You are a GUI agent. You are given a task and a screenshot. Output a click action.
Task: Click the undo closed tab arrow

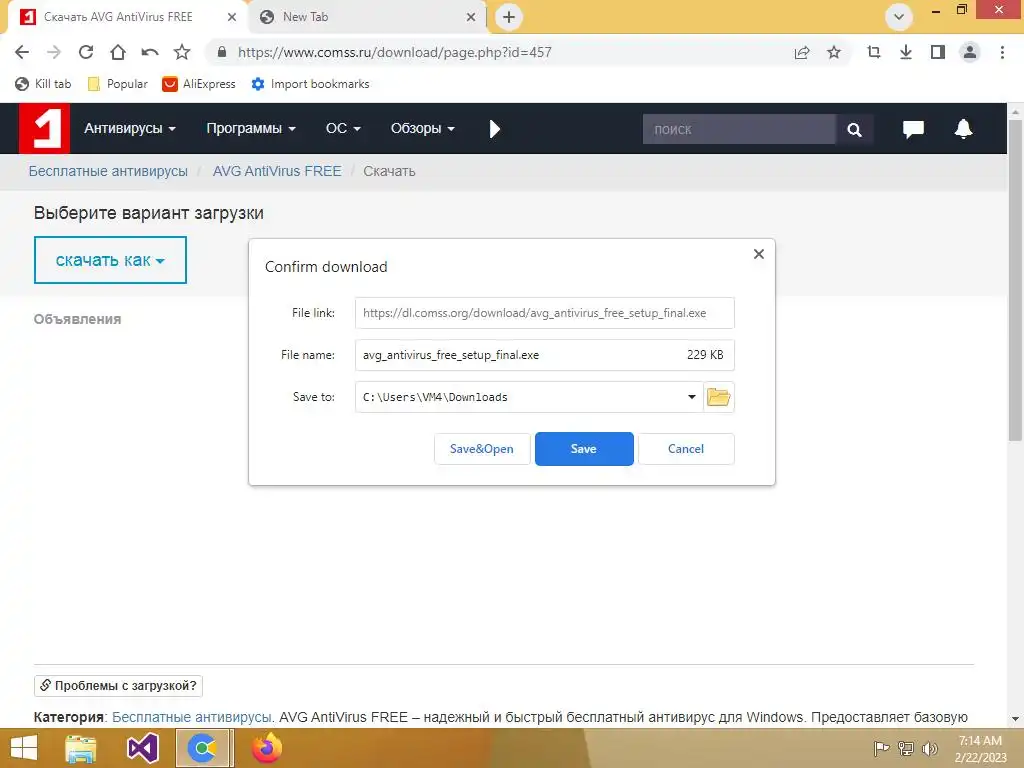pos(150,52)
